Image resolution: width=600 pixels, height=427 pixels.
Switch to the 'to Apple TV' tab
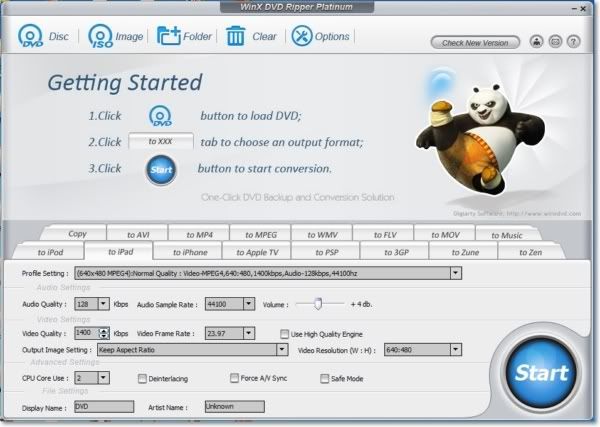point(257,252)
